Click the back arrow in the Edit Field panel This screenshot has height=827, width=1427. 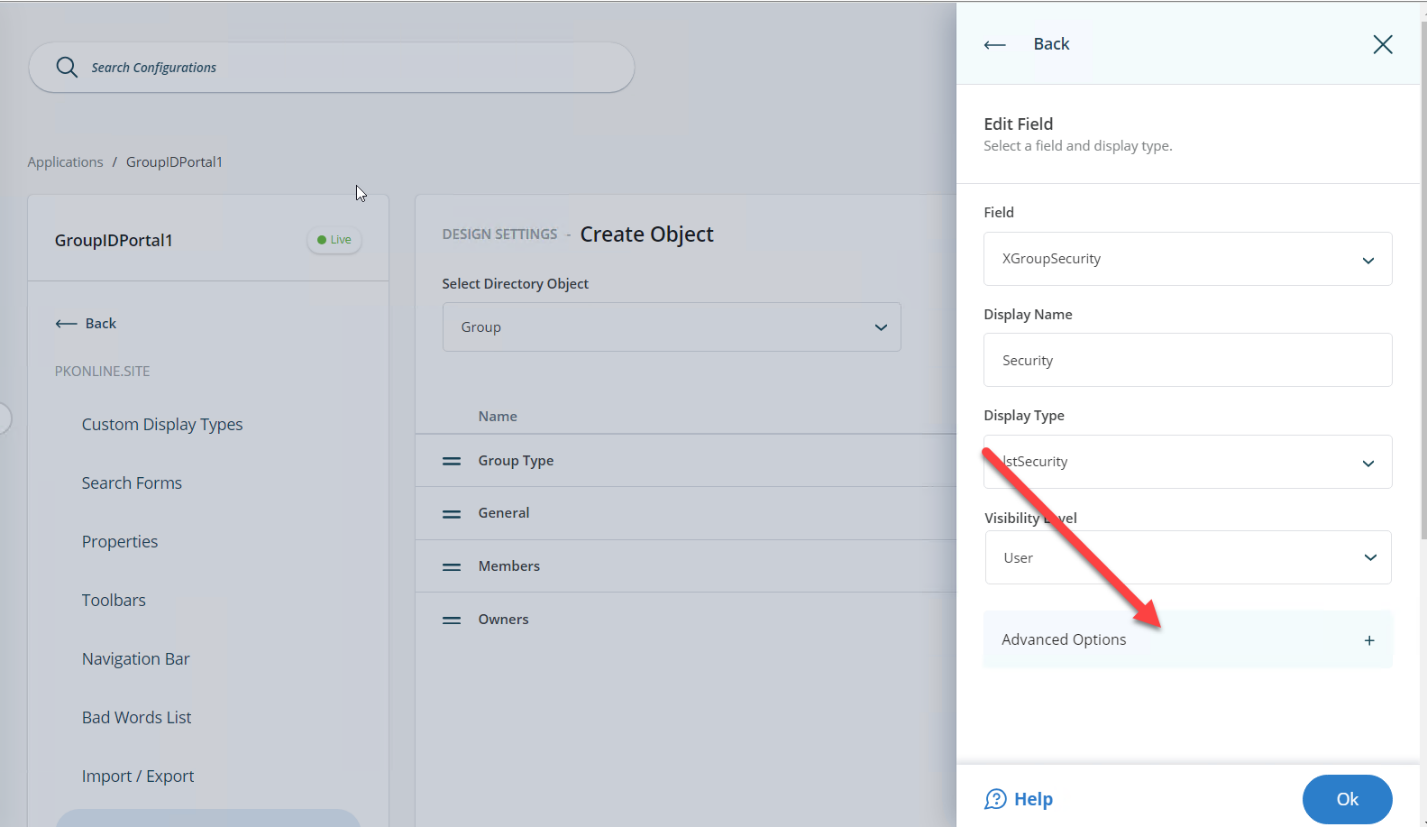click(x=993, y=44)
